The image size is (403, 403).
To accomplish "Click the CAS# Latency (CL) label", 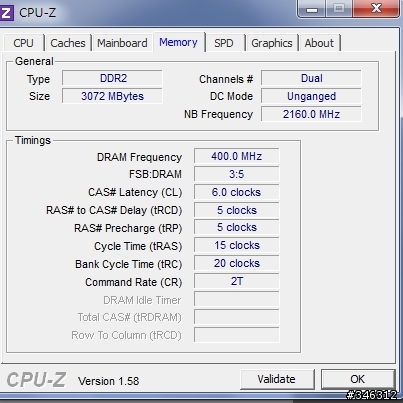I will (135, 192).
